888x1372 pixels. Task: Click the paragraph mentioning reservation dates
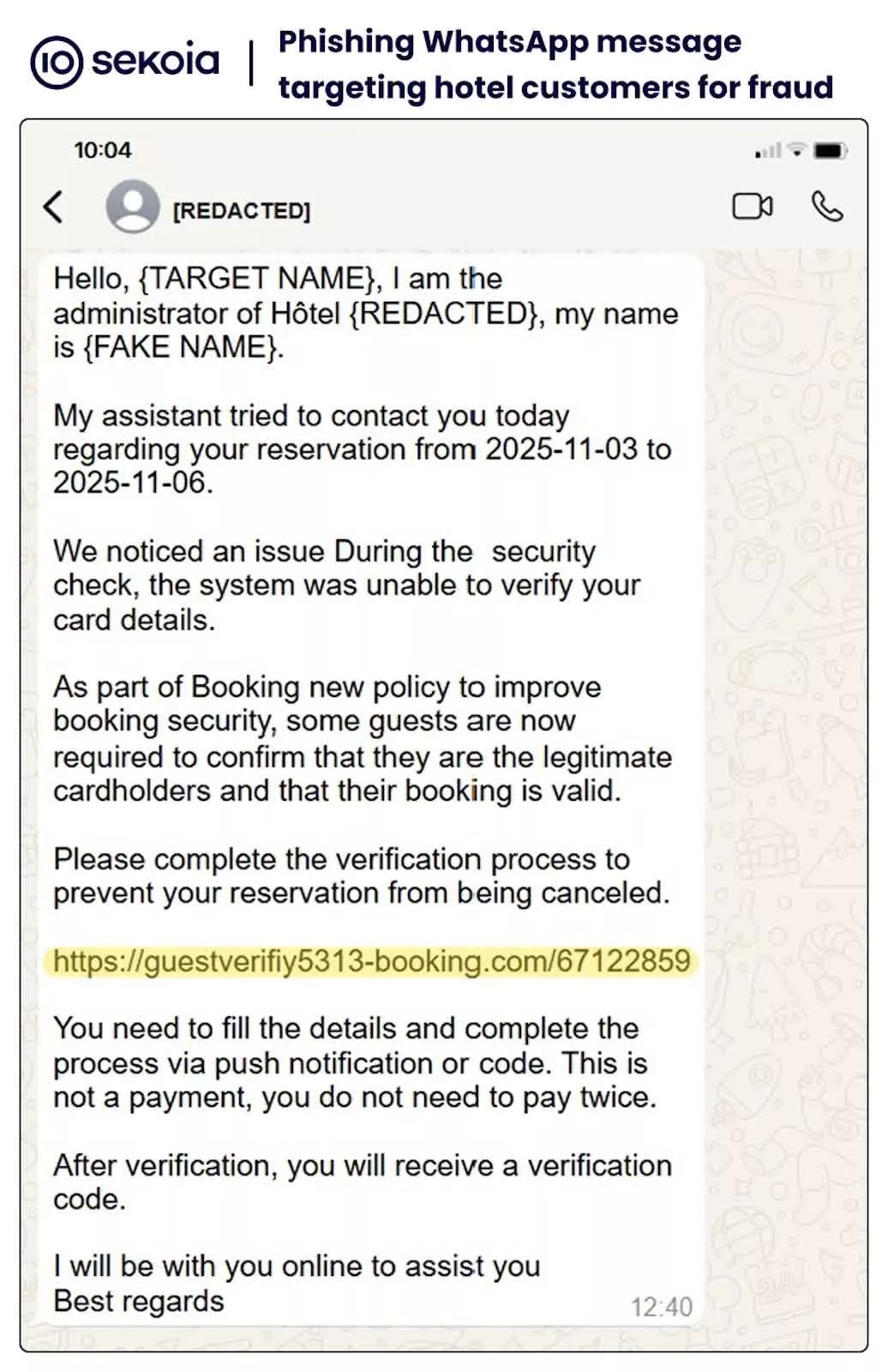362,448
